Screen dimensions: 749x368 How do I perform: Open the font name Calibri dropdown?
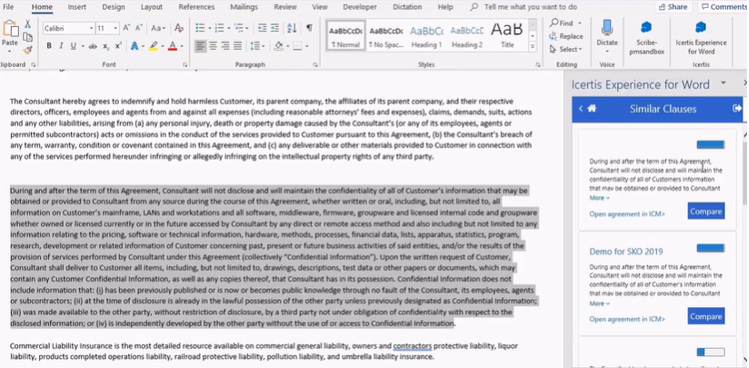tap(91, 29)
